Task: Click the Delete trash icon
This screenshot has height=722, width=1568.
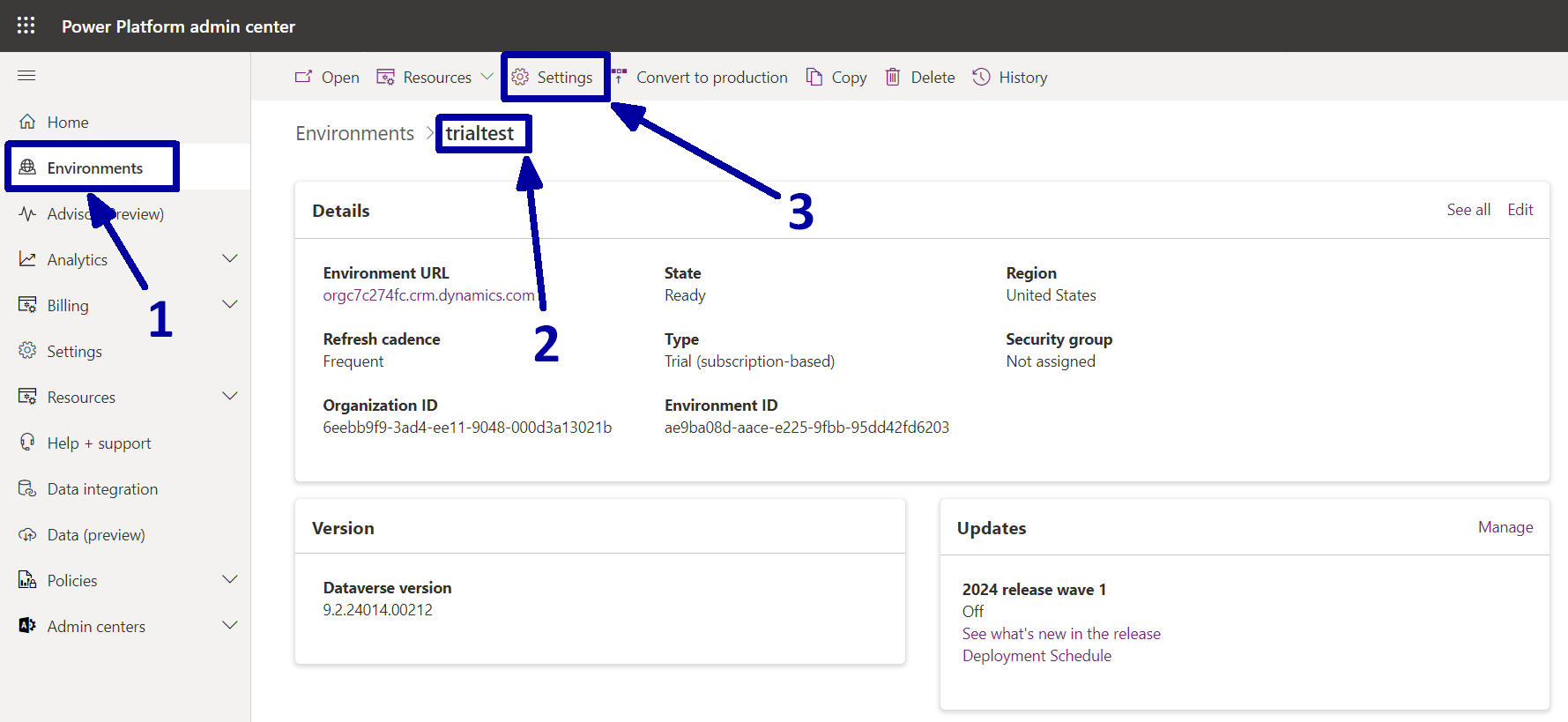Action: (893, 77)
